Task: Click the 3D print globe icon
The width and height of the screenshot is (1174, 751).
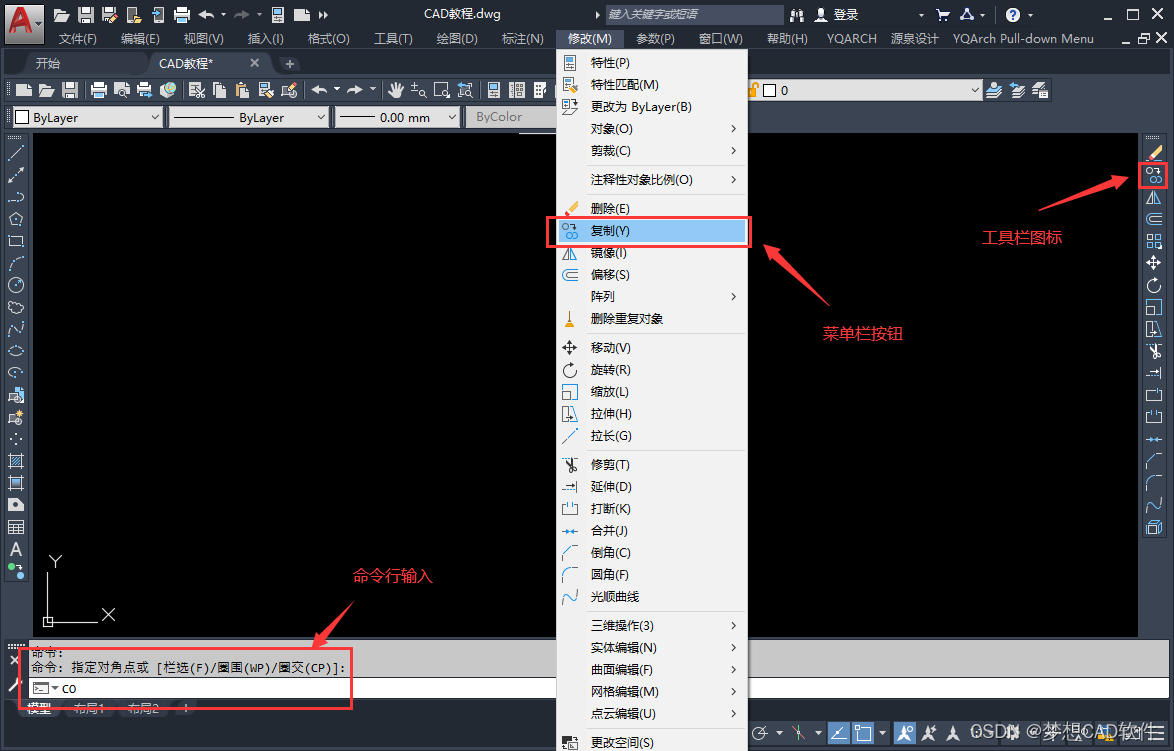Action: 168,91
